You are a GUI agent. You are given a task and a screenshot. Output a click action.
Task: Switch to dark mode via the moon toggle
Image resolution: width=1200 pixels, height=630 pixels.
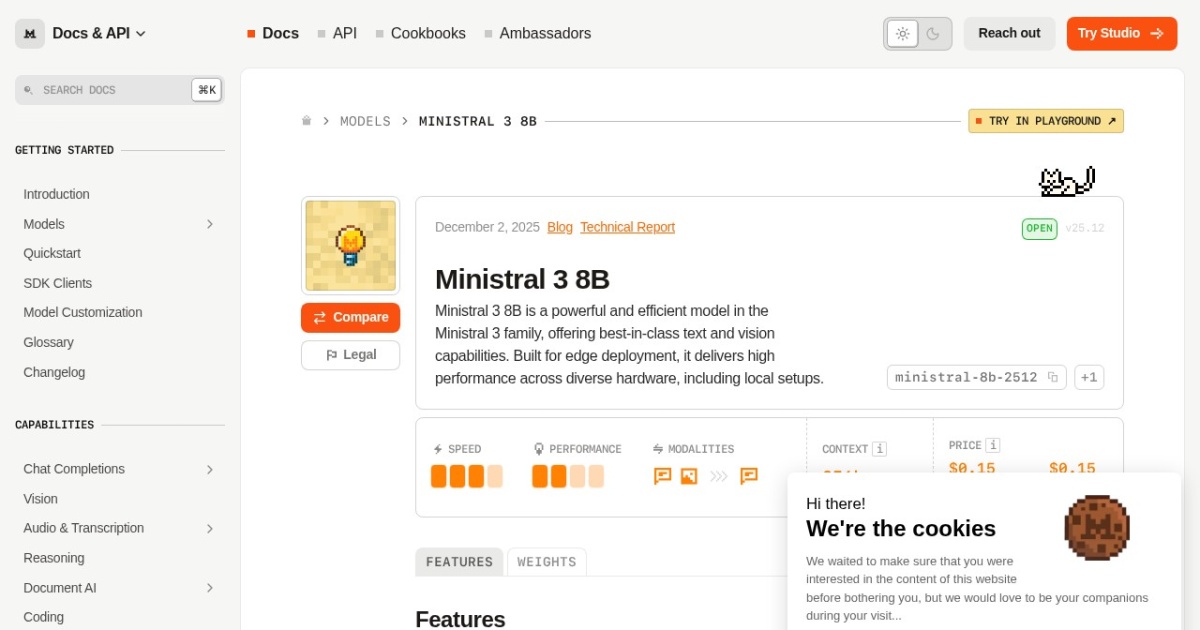[933, 33]
